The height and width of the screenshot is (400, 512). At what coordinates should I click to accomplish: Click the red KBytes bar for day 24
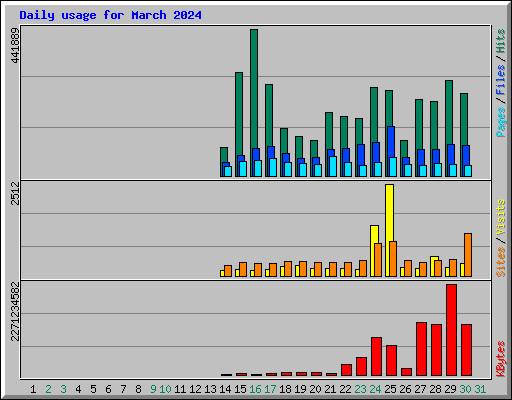pyautogui.click(x=376, y=357)
